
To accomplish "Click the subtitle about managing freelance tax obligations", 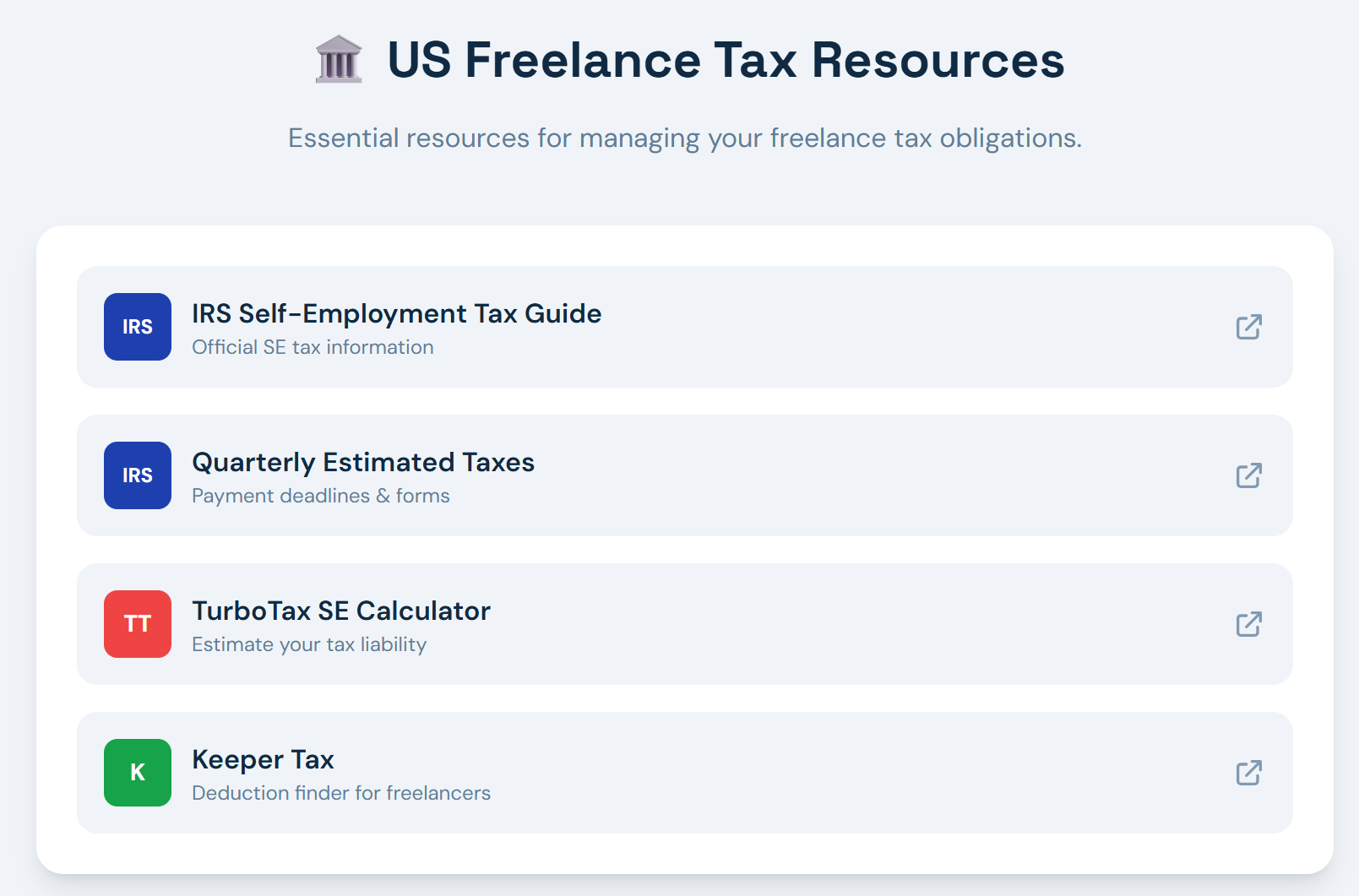I will tap(685, 137).
